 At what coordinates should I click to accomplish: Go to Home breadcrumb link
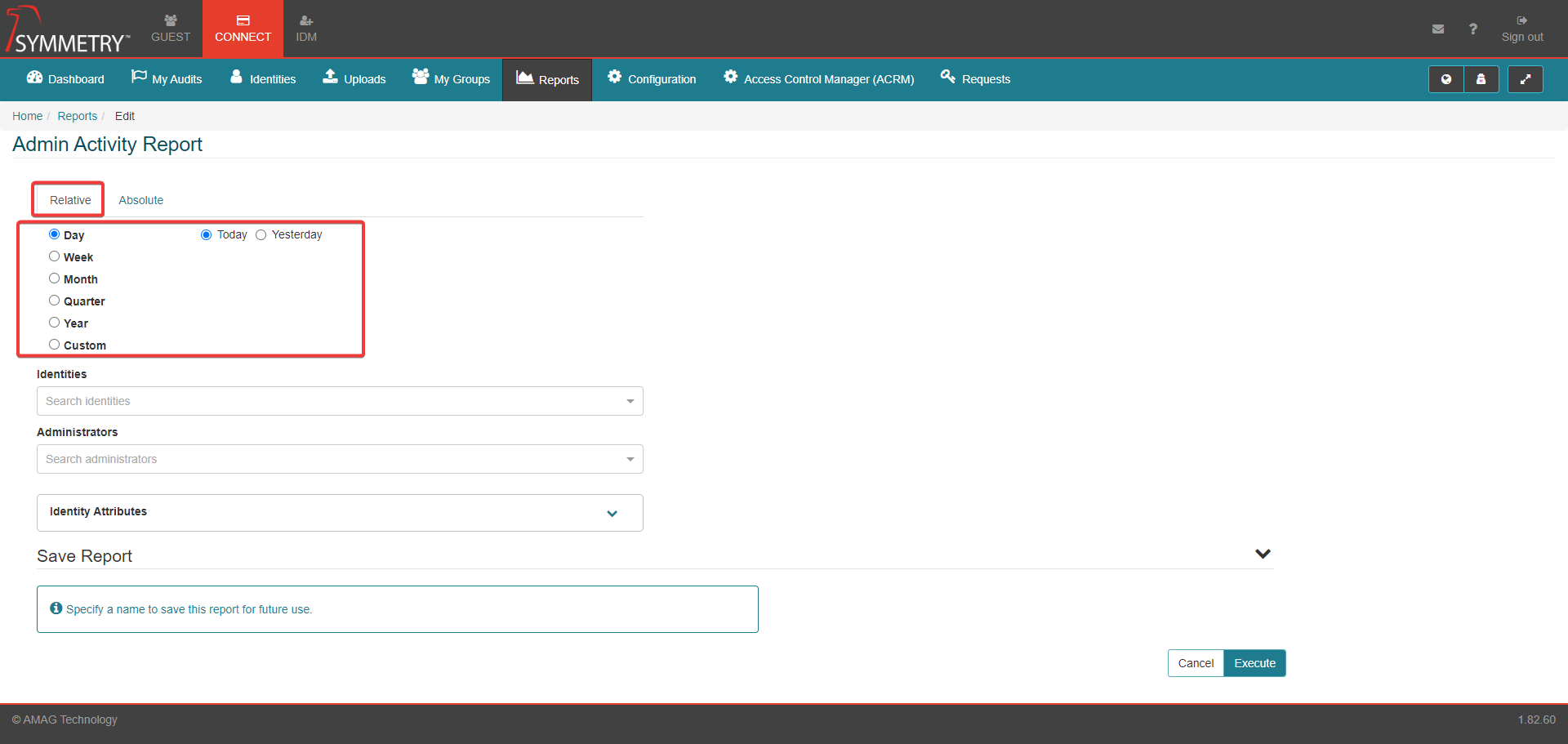(27, 116)
